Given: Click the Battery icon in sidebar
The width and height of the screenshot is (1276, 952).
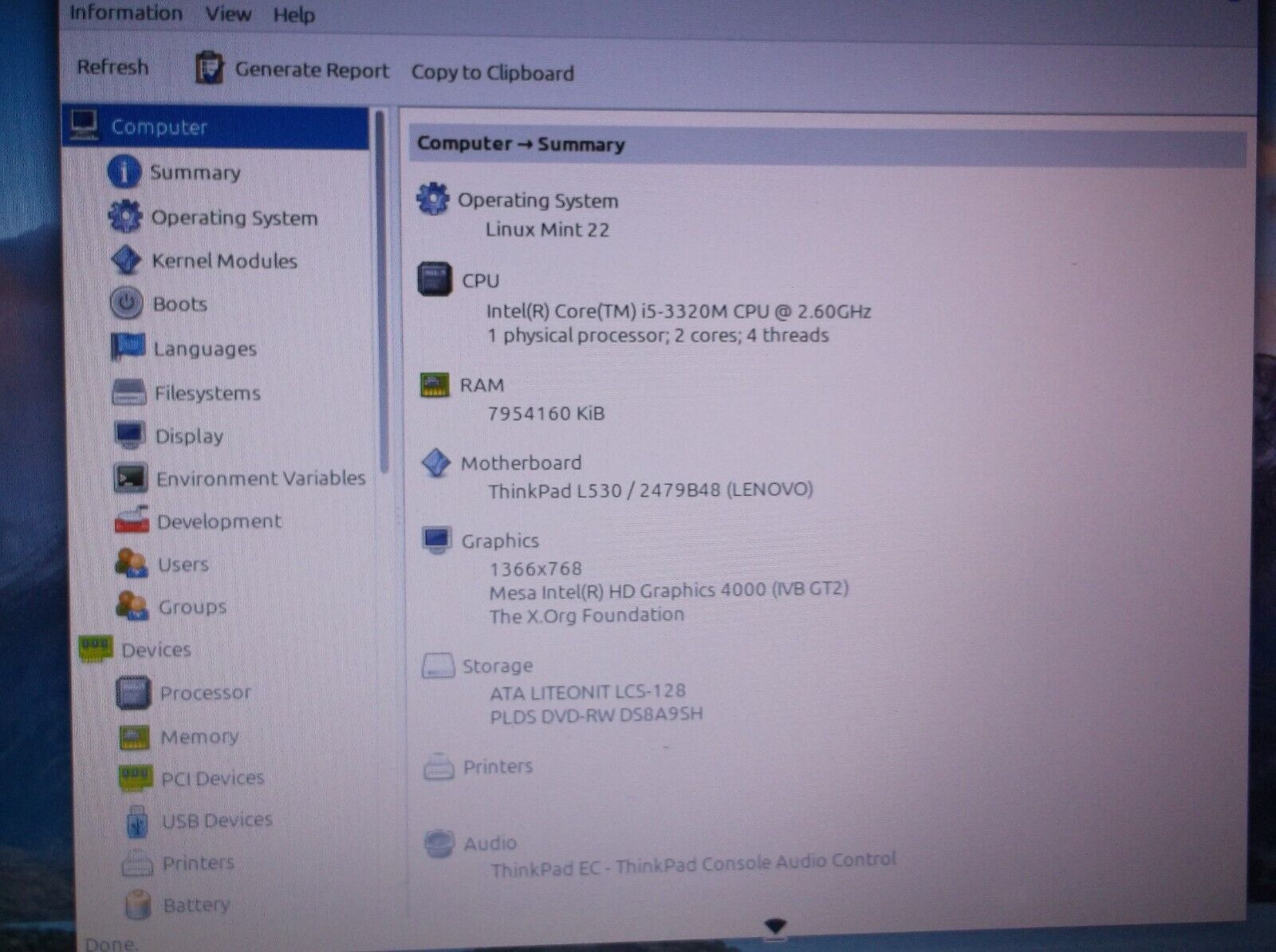Looking at the screenshot, I should click(139, 906).
